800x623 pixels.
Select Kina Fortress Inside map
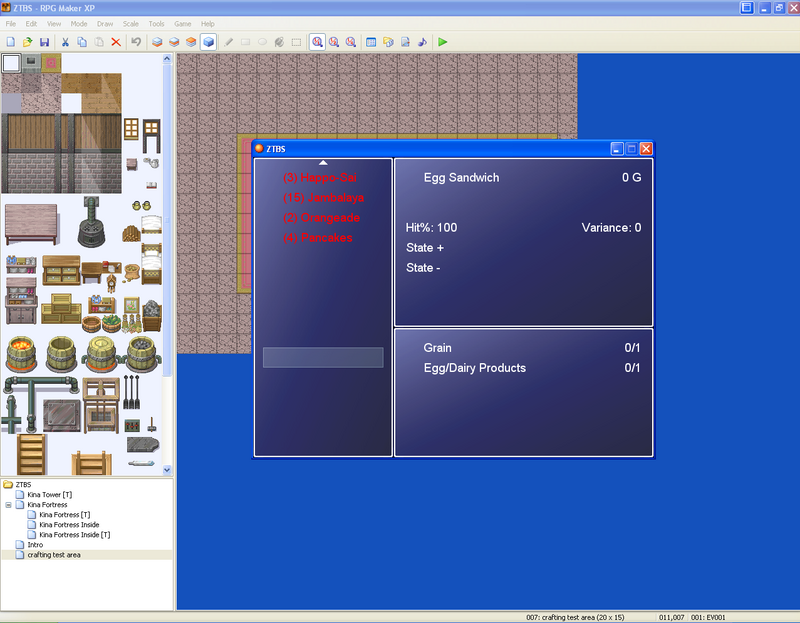coord(71,525)
